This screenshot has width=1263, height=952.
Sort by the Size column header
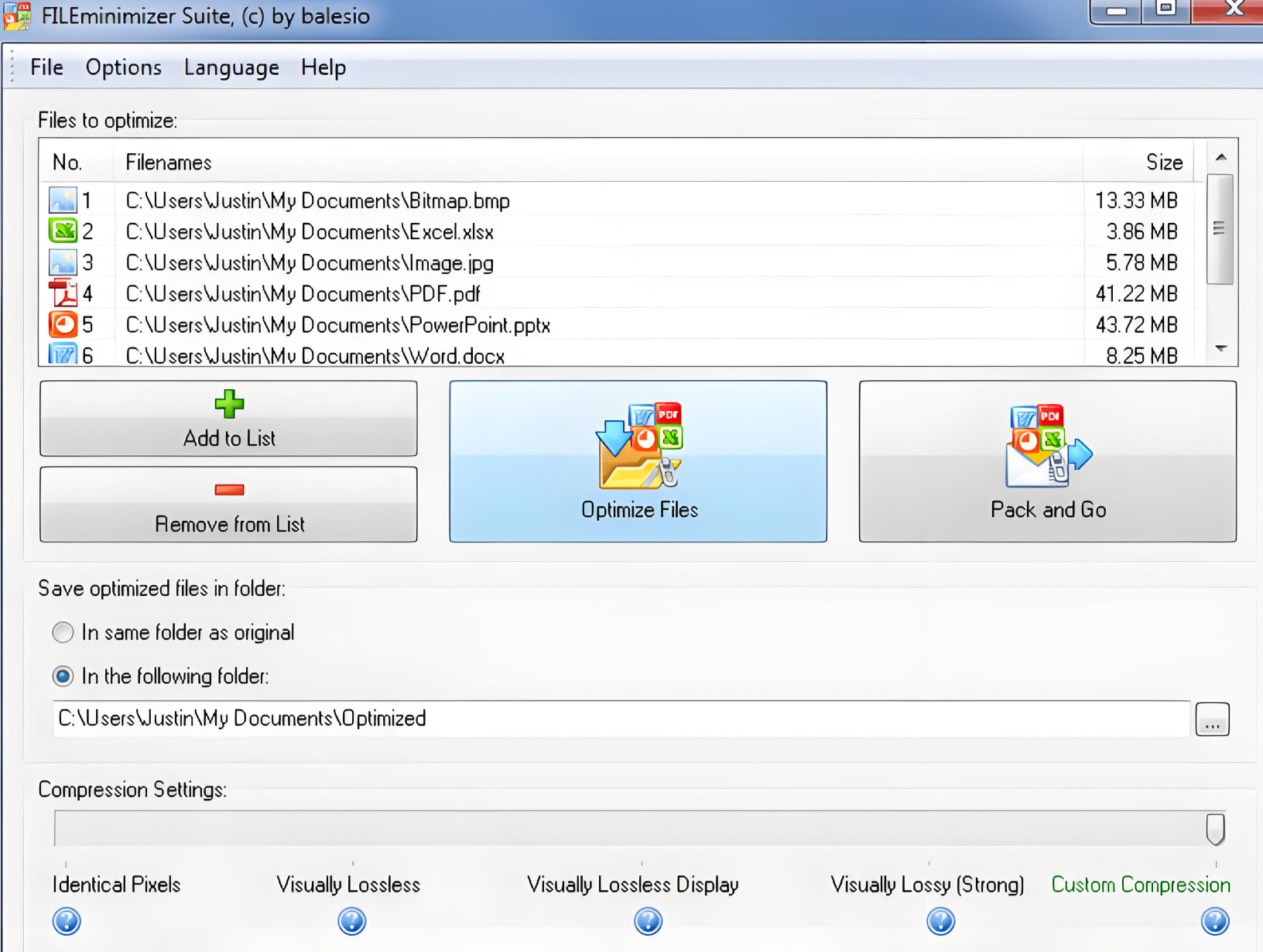pos(1138,163)
